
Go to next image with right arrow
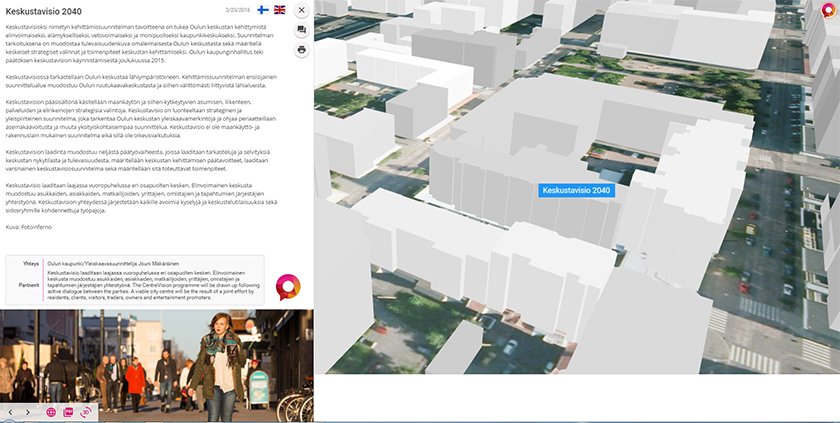tap(28, 412)
